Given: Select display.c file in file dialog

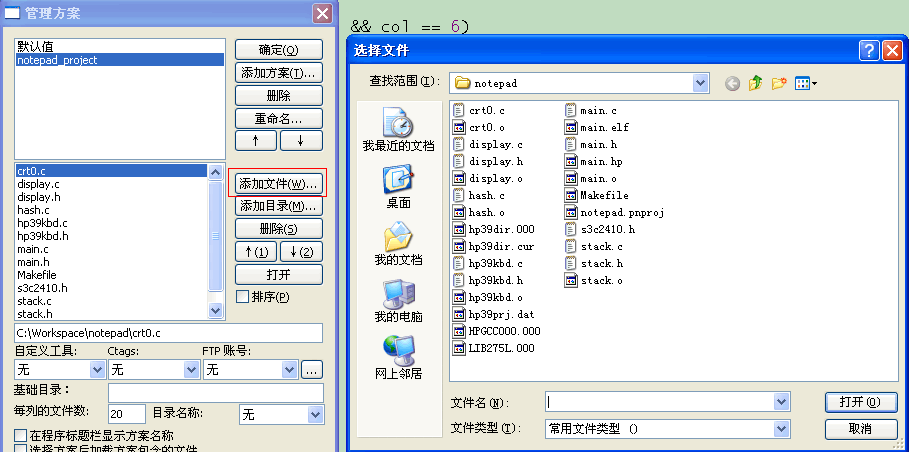Looking at the screenshot, I should click(488, 144).
